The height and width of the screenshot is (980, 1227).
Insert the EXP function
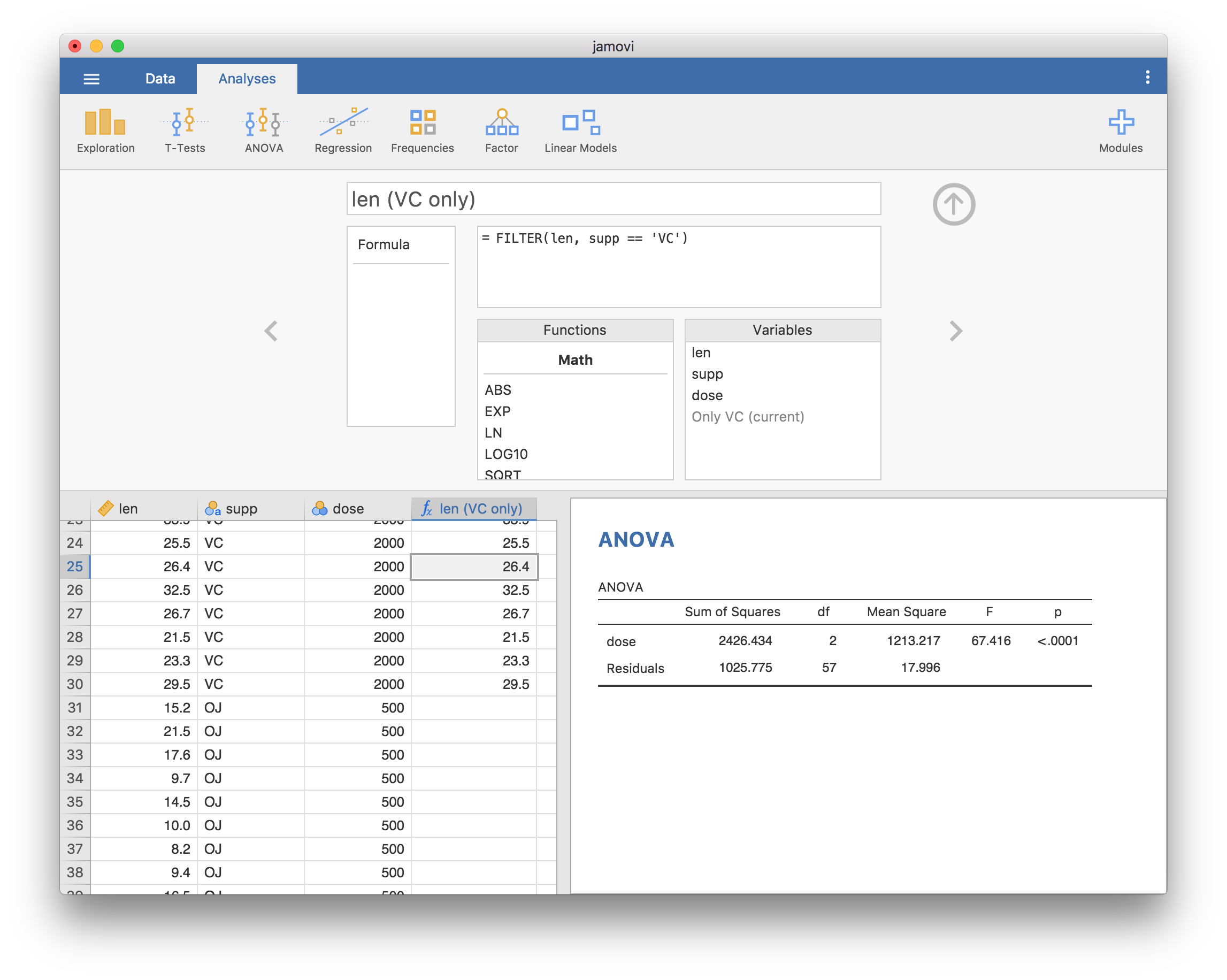(497, 411)
